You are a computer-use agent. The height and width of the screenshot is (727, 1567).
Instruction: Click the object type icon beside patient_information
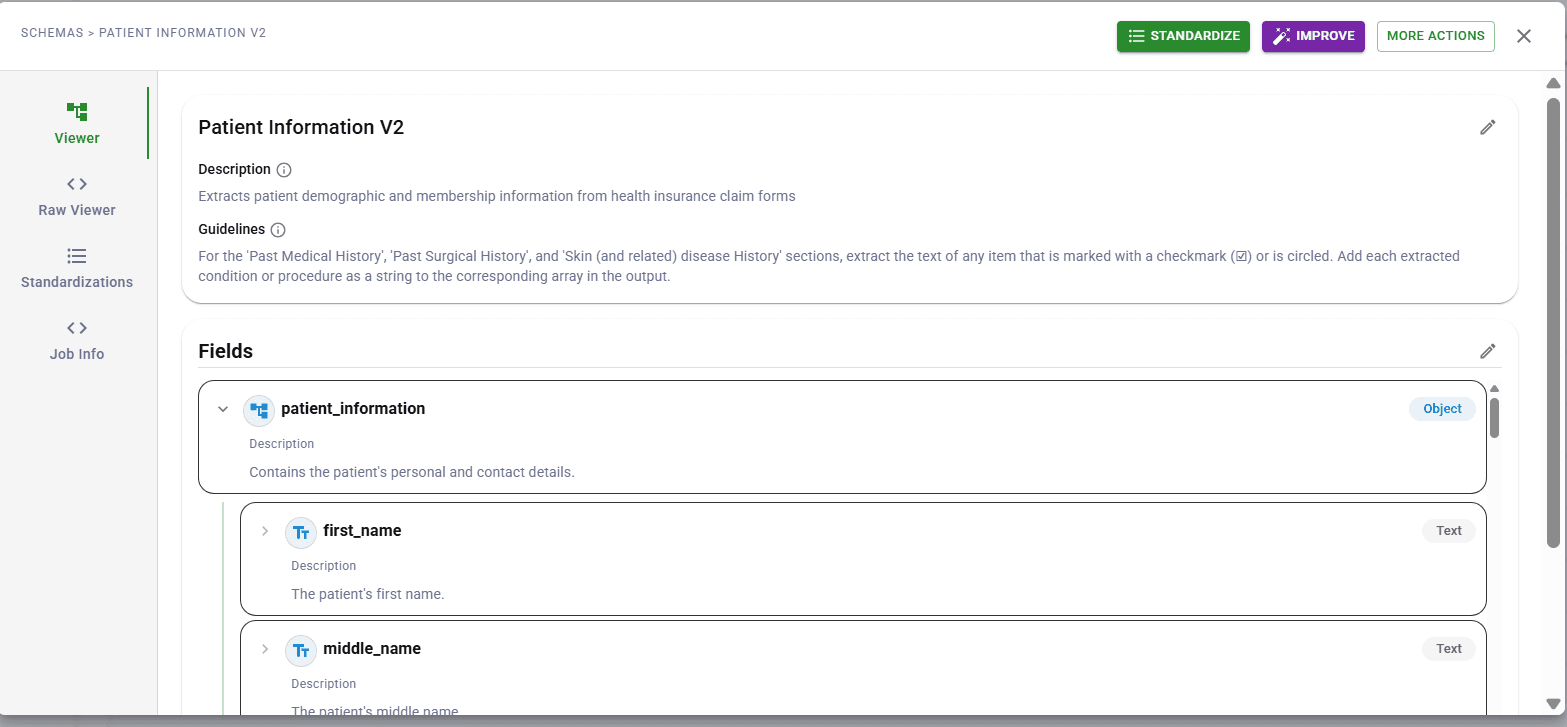click(x=259, y=410)
